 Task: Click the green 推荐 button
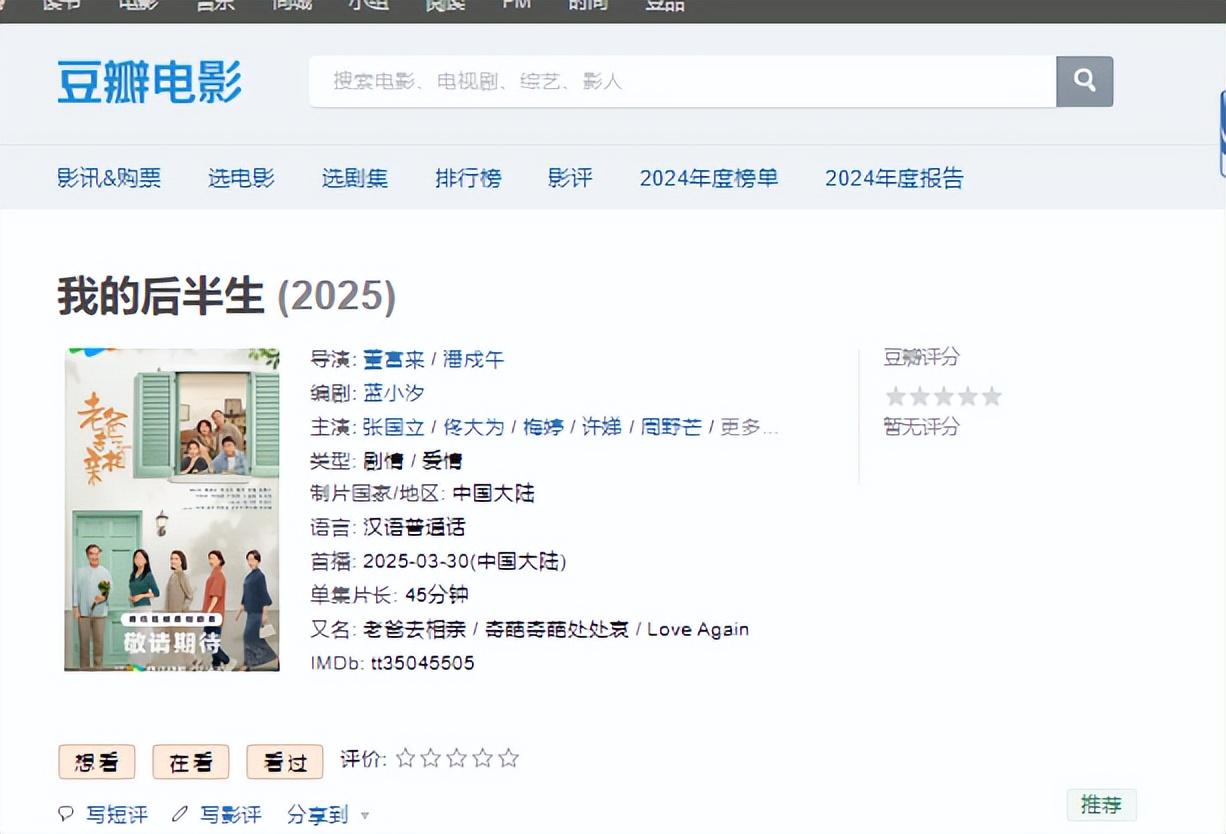(1101, 804)
